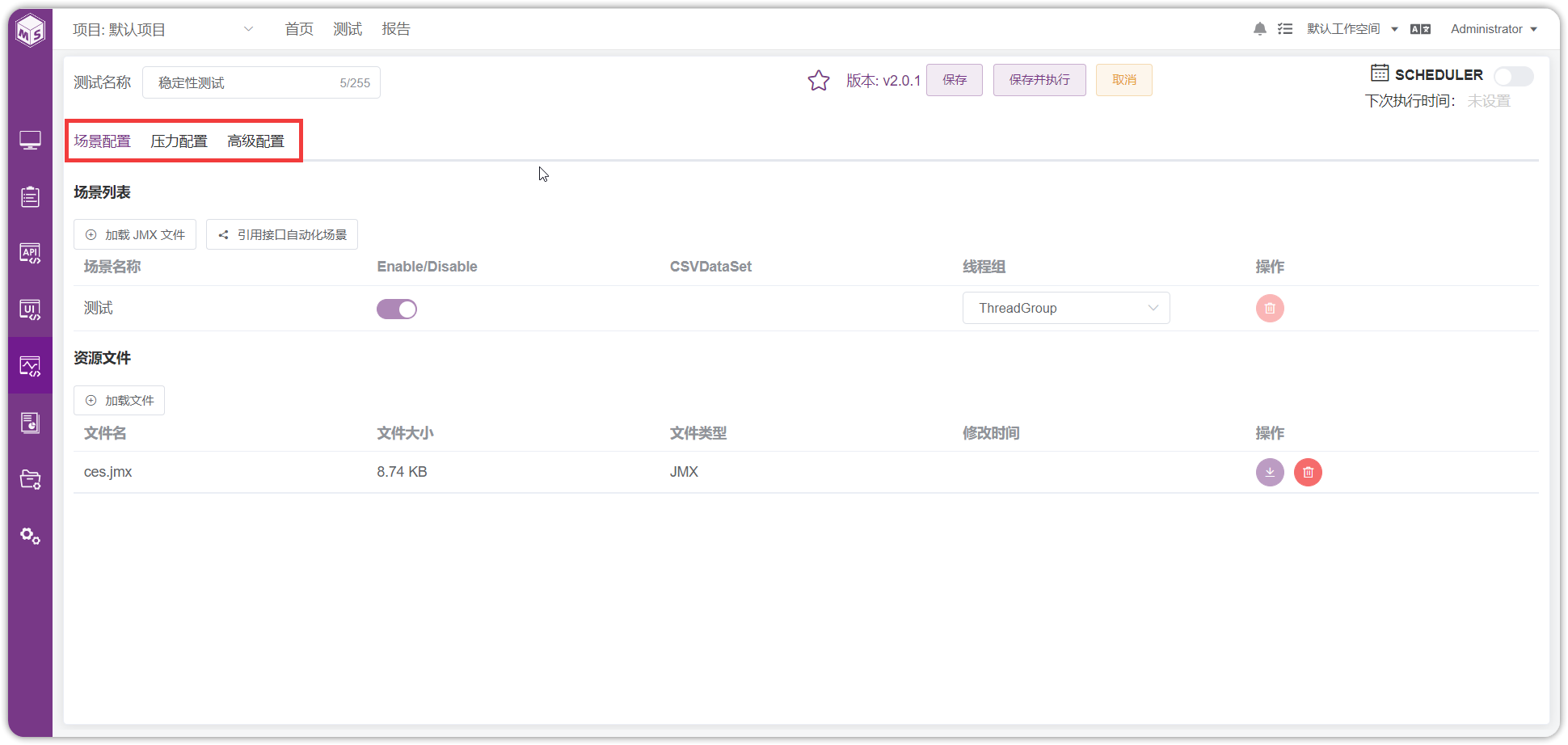
Task: Click the SCHEDULER calendar icon
Action: tap(1380, 73)
